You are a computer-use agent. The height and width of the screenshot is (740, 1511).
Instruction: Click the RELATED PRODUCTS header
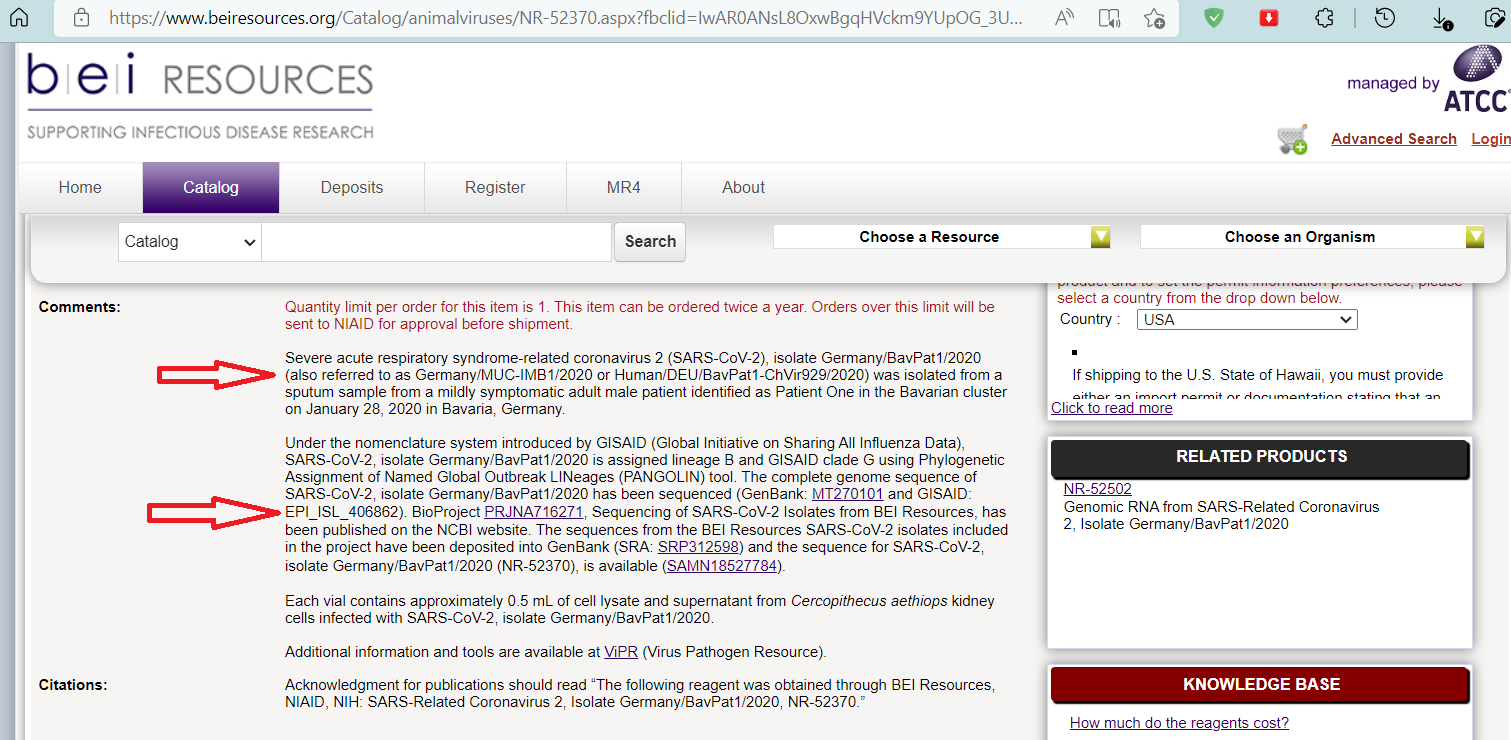coord(1261,457)
